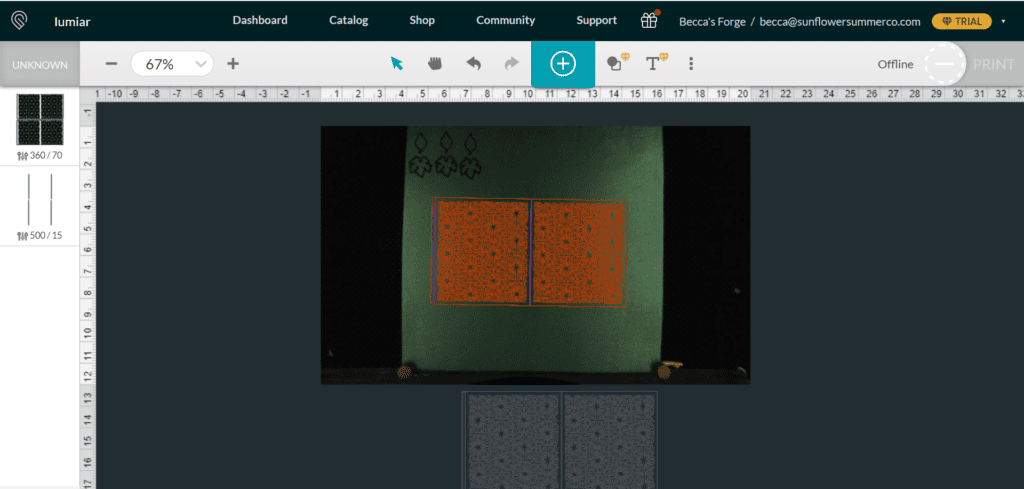Viewport: 1024px width, 489px height.
Task: Click the lumiar brand name text
Action: [x=72, y=22]
